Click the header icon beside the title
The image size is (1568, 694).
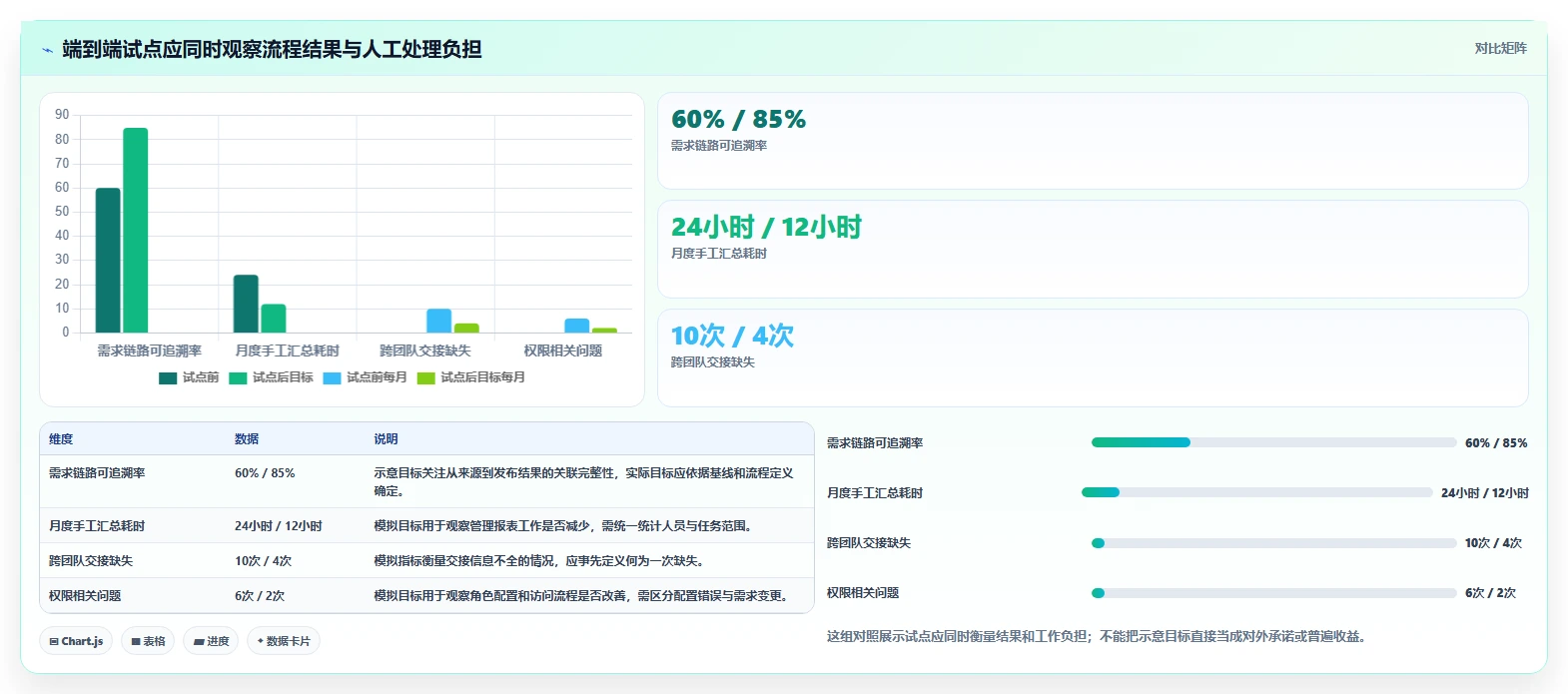[x=47, y=50]
